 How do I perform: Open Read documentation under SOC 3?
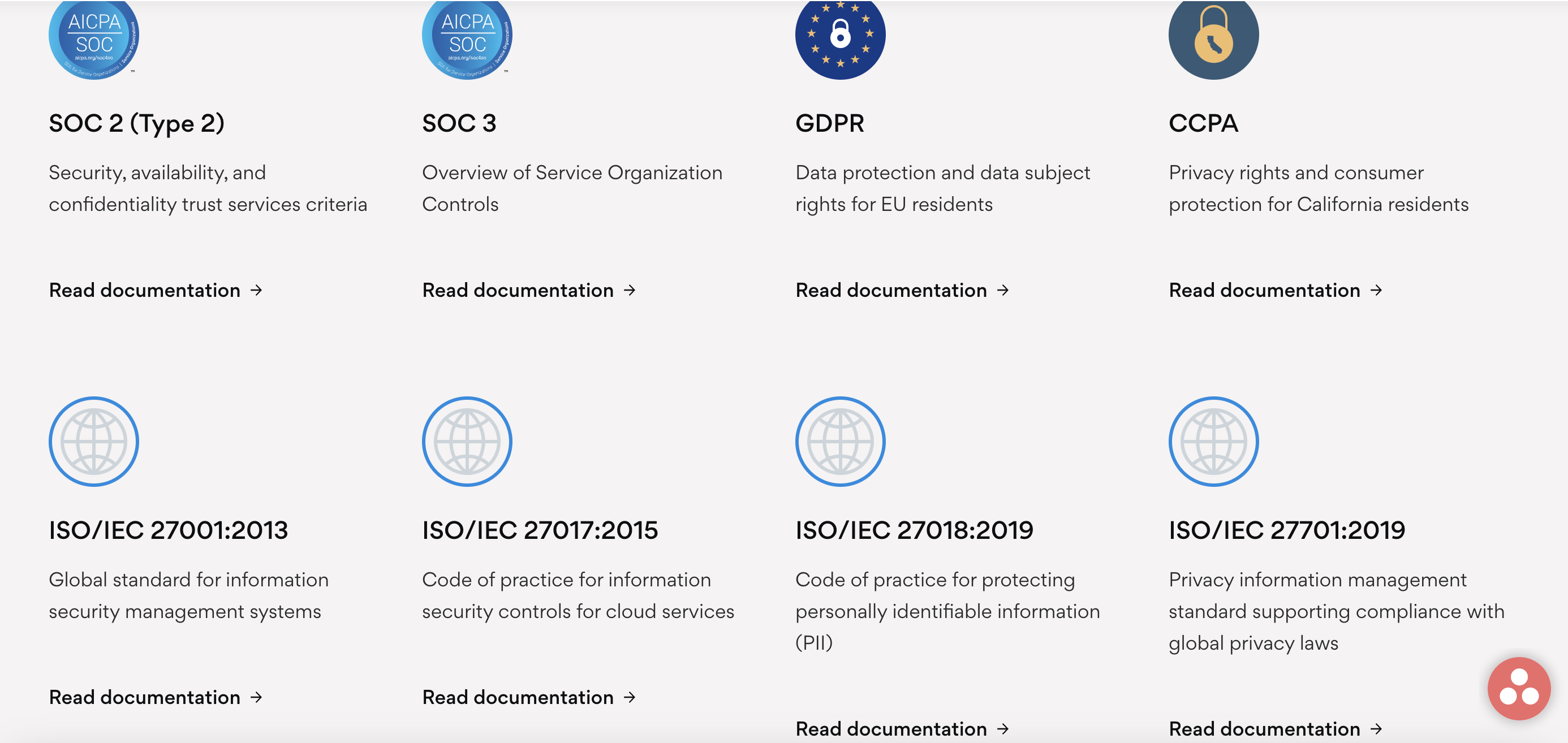[x=528, y=290]
